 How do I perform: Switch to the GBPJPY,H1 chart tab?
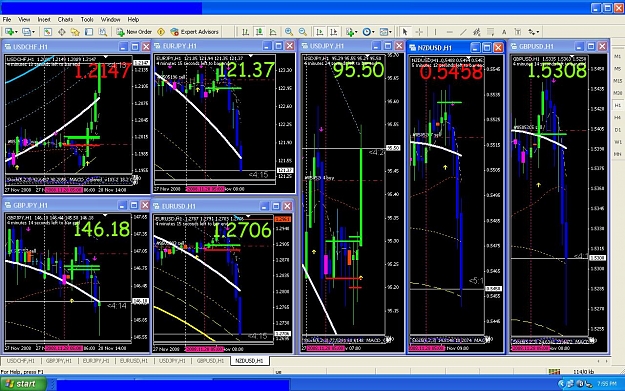click(59, 361)
